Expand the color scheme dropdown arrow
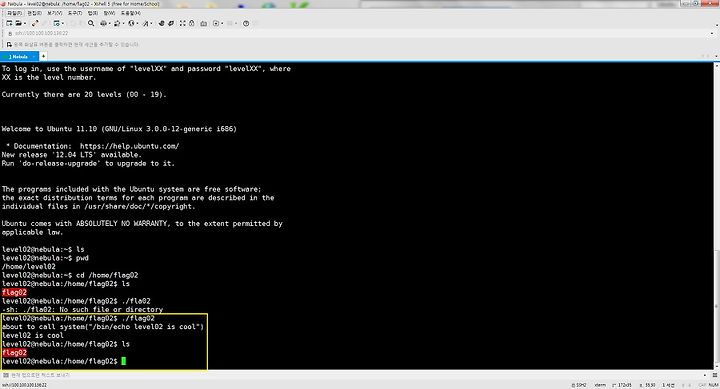This screenshot has width=720, height=389. pyautogui.click(x=123, y=23)
